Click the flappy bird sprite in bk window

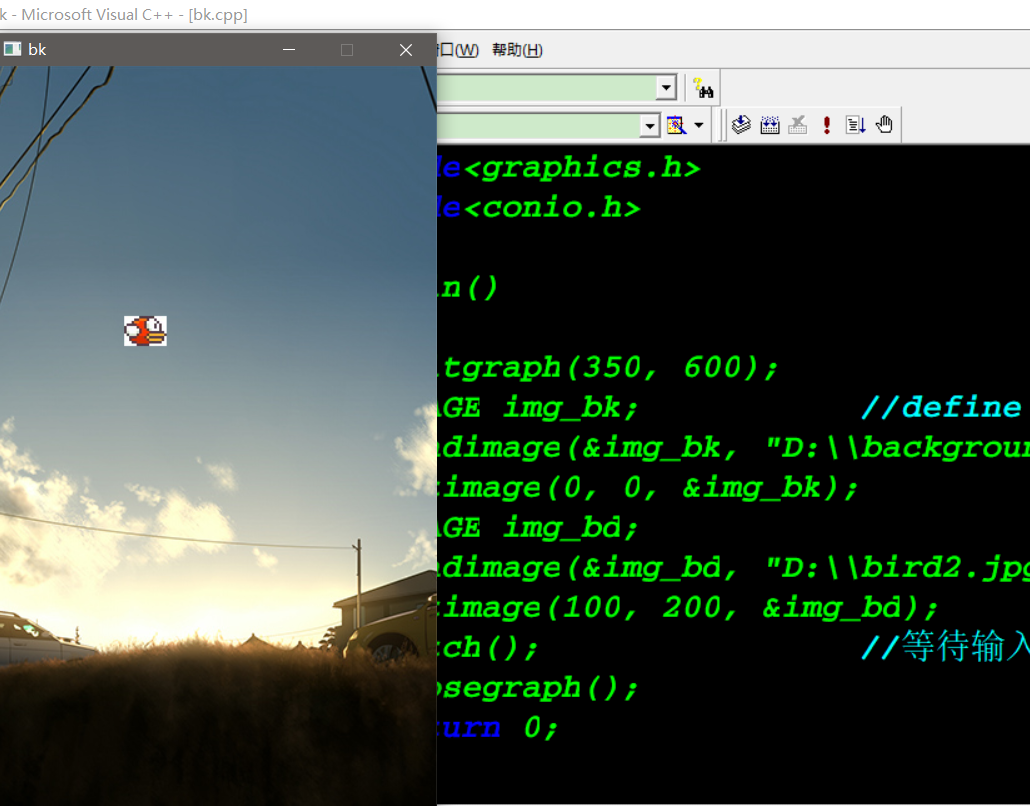pos(146,331)
